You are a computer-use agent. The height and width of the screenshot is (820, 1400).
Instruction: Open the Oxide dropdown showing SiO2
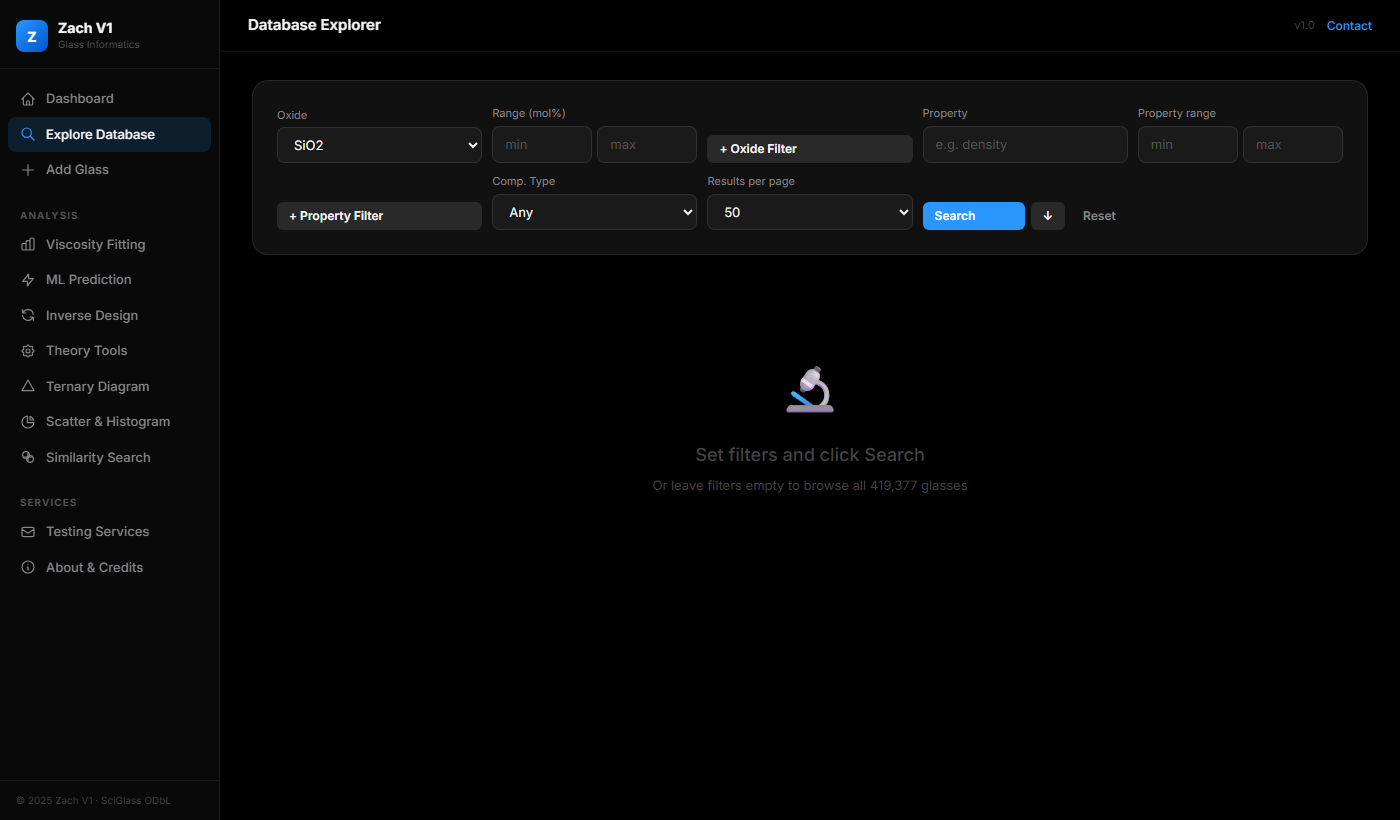(379, 145)
